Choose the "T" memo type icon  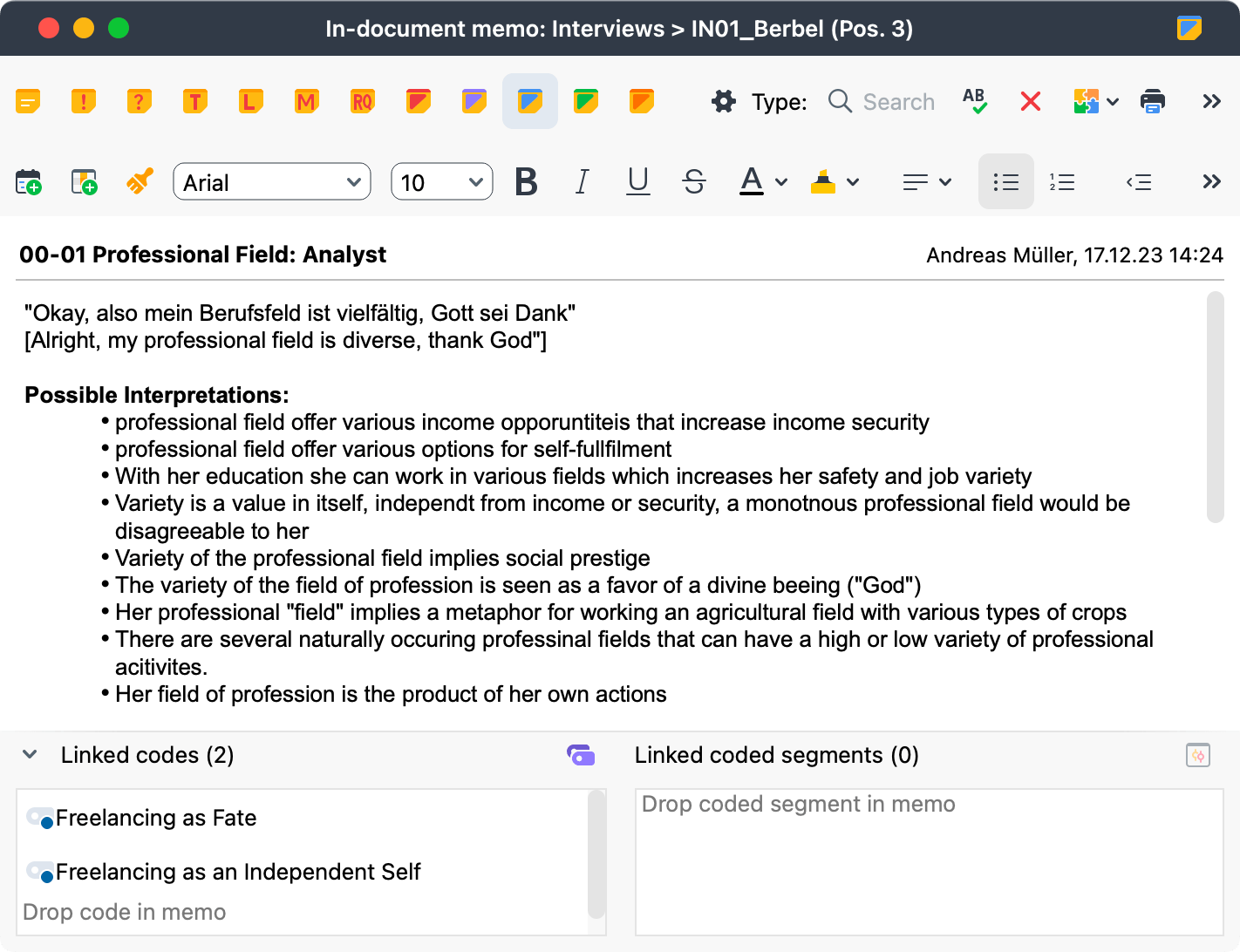click(194, 101)
